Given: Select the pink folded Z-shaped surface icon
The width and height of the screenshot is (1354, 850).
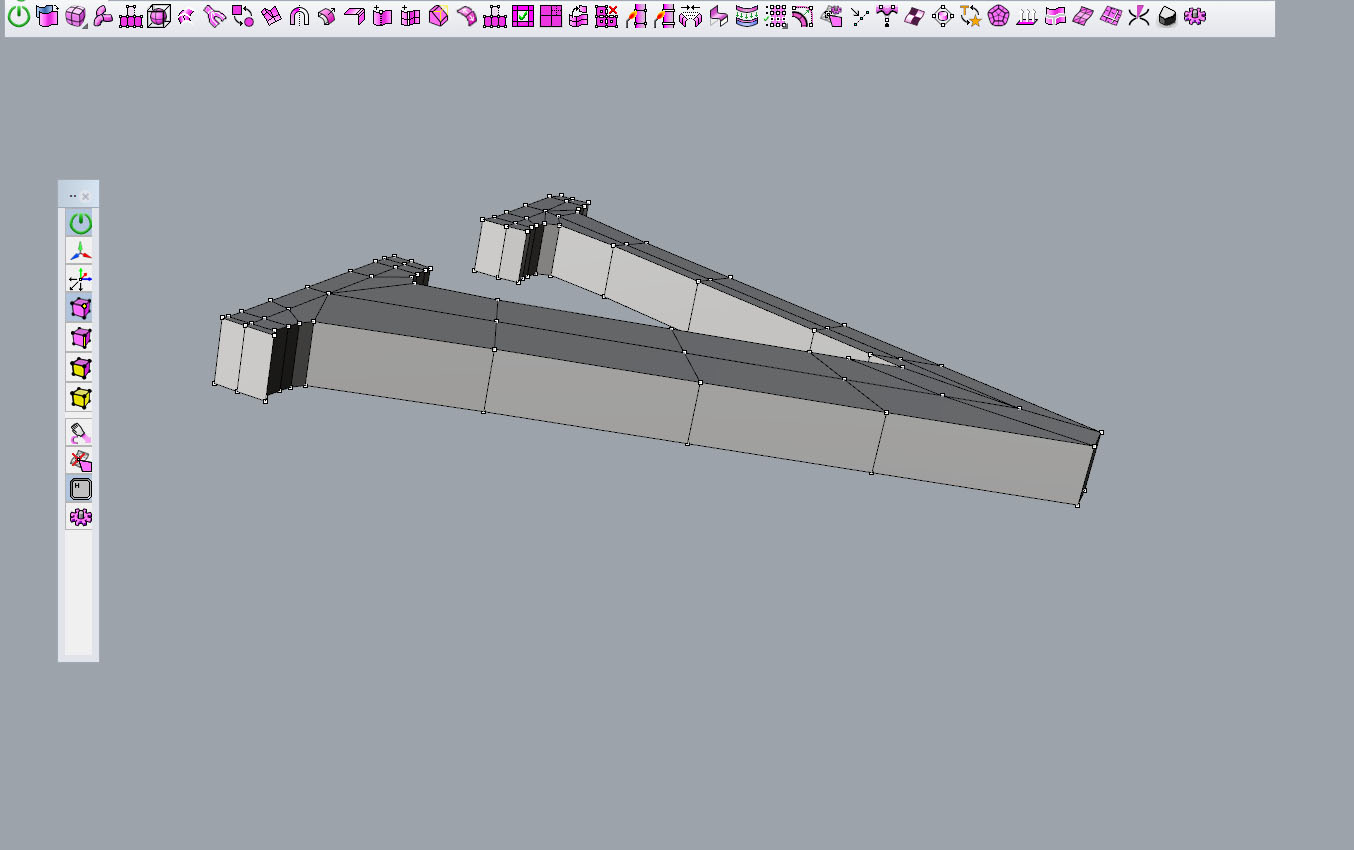Looking at the screenshot, I should tap(719, 16).
